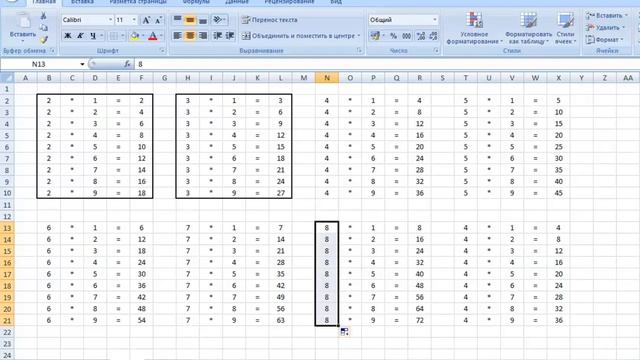Click the Формат cells button
Image resolution: width=640 pixels, height=360 pixels.
click(x=604, y=40)
